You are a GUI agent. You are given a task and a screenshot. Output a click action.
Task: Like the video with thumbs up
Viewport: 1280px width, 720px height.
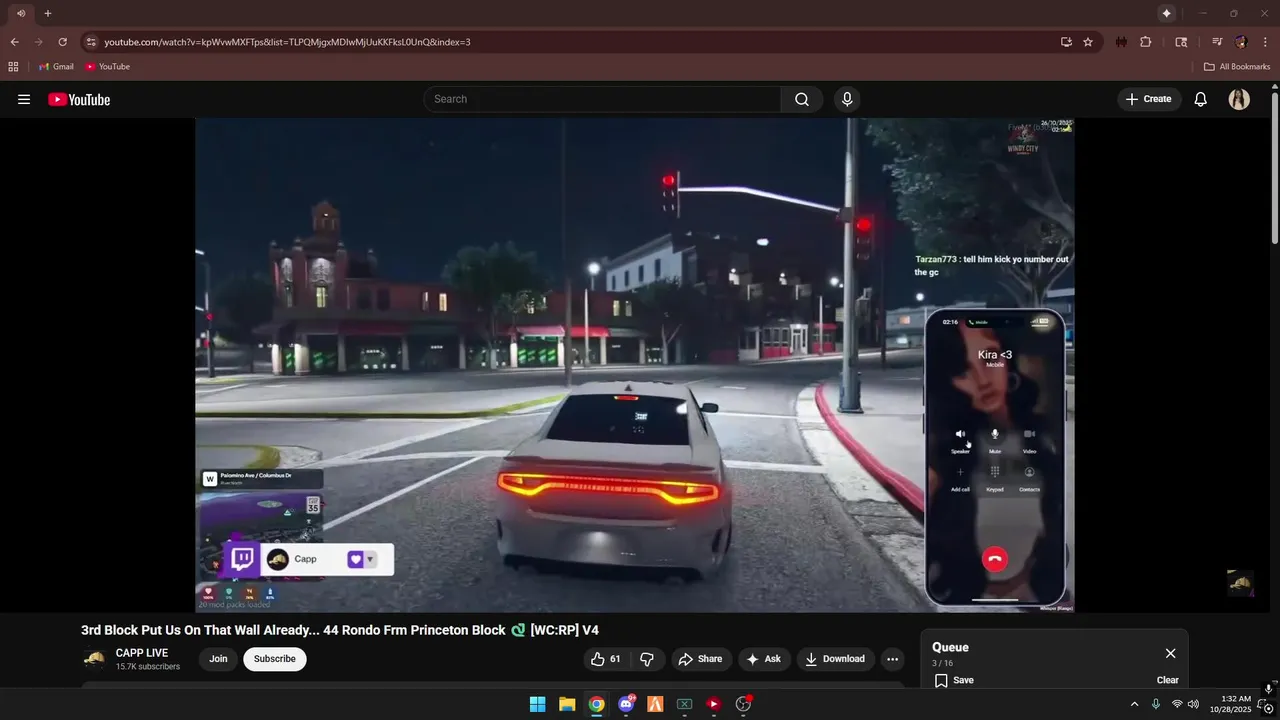click(607, 659)
